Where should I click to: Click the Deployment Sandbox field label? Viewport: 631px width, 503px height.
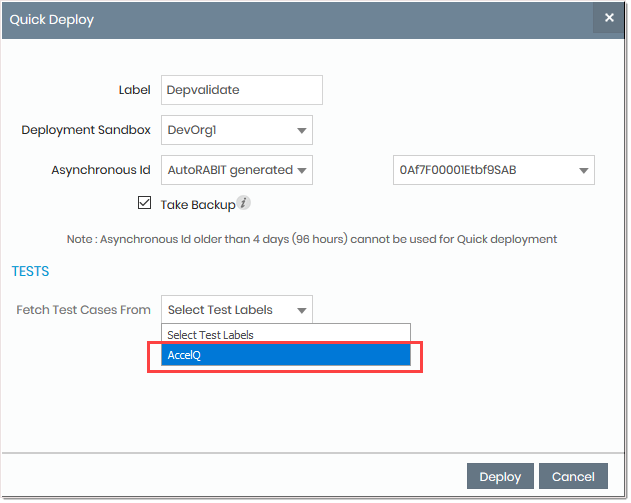[86, 130]
